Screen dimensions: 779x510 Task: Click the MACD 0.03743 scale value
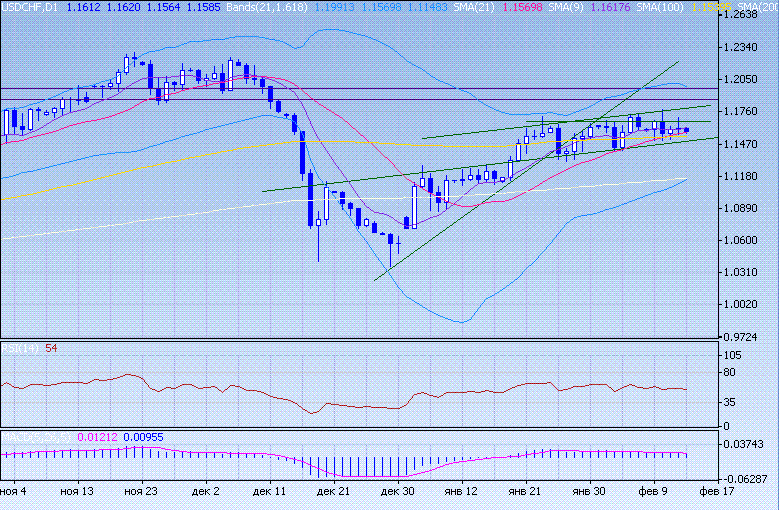(745, 444)
